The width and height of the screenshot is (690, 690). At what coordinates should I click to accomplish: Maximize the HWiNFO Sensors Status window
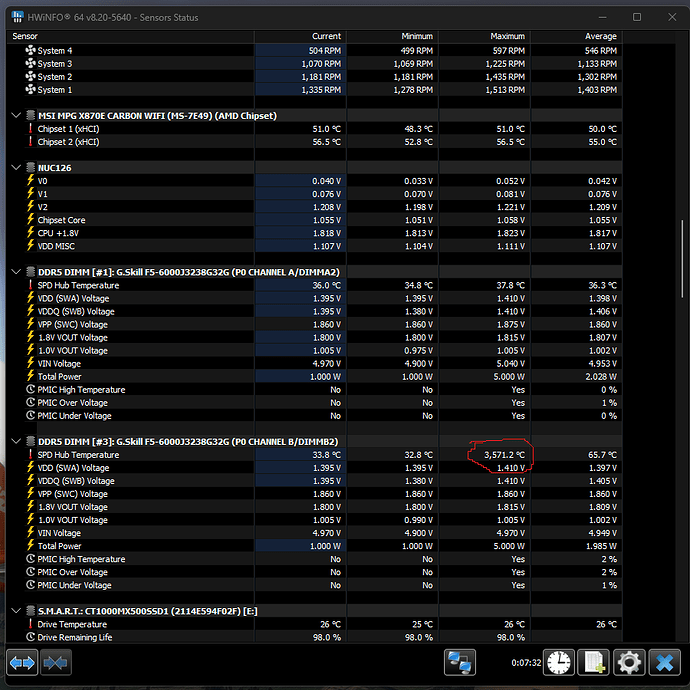(637, 17)
